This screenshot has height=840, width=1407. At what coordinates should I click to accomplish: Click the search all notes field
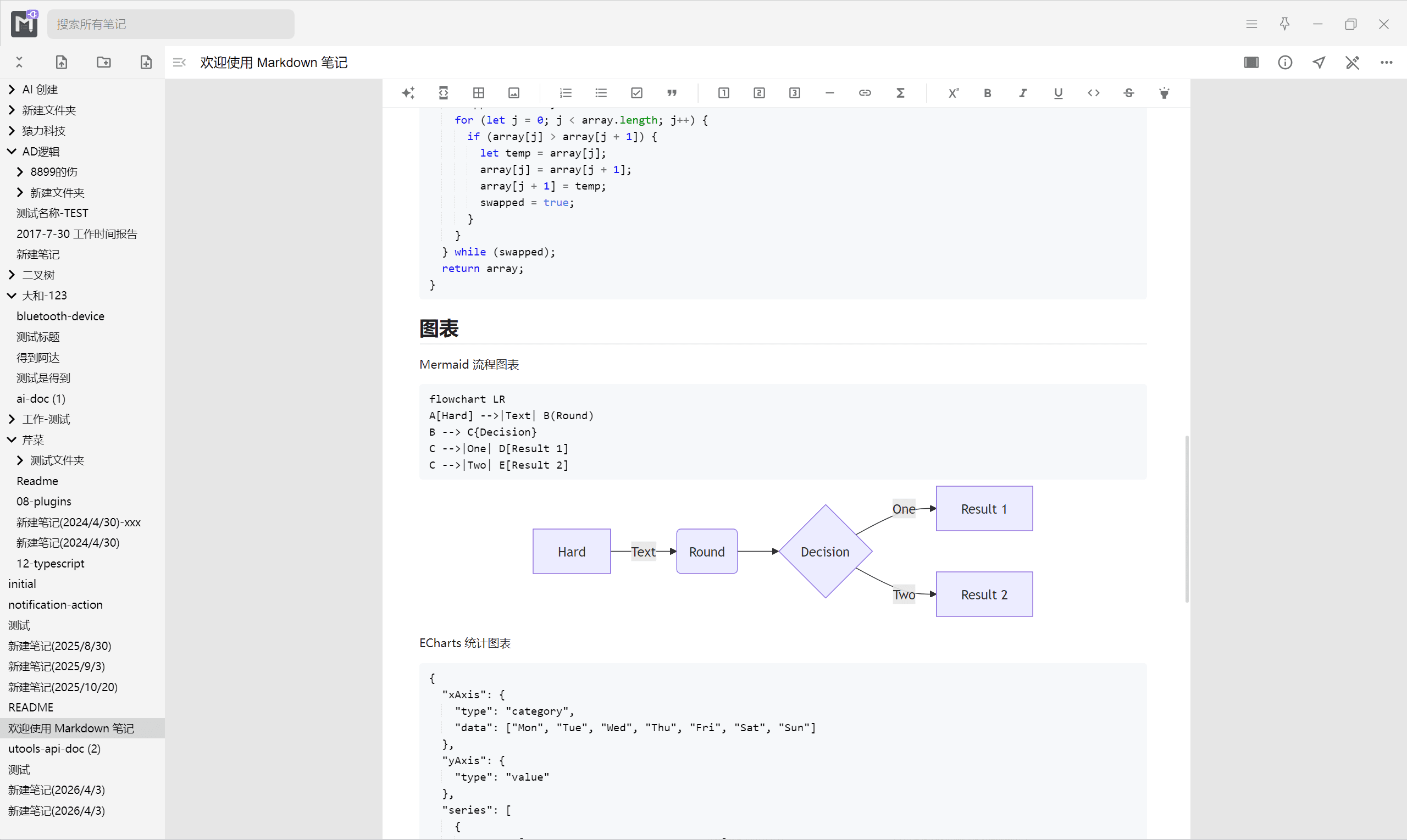pos(170,24)
